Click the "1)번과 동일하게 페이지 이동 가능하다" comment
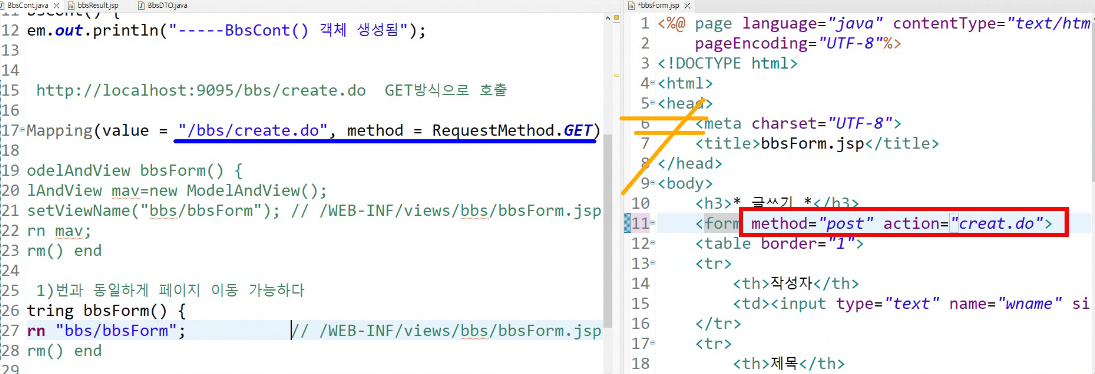This screenshot has width=1095, height=374. (170, 291)
